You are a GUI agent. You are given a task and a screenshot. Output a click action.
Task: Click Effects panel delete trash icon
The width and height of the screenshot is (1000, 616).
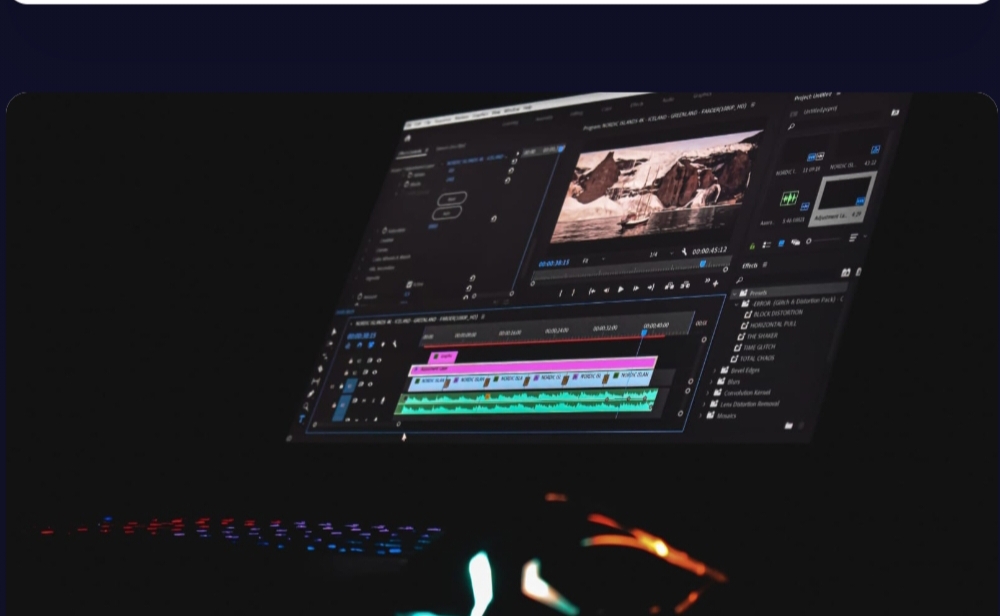click(802, 425)
